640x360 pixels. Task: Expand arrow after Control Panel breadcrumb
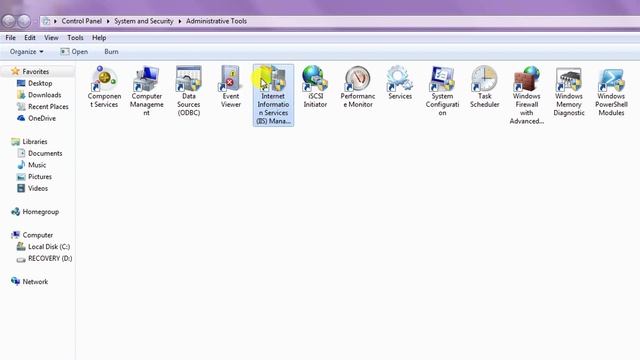108,21
